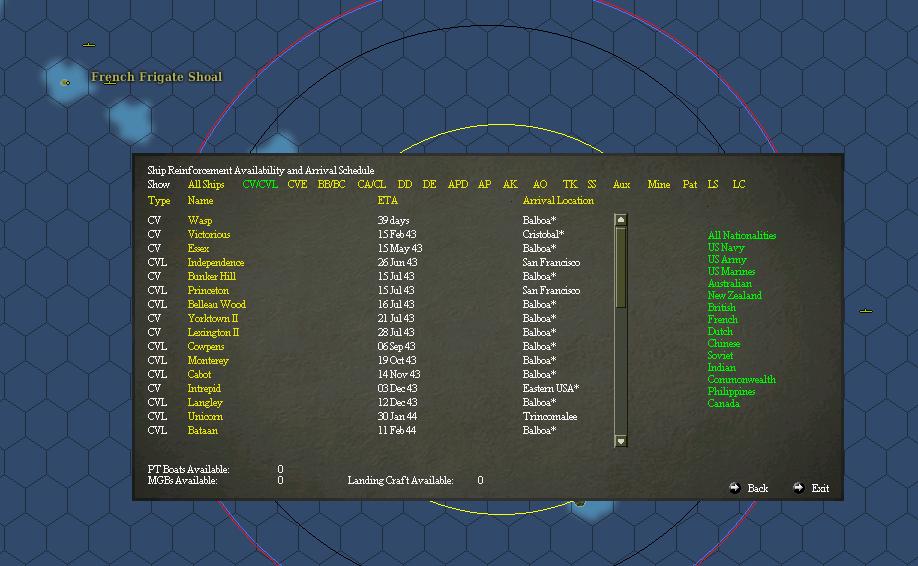Open ship Independence in the list
Screen dimensions: 918x566
[x=216, y=263]
